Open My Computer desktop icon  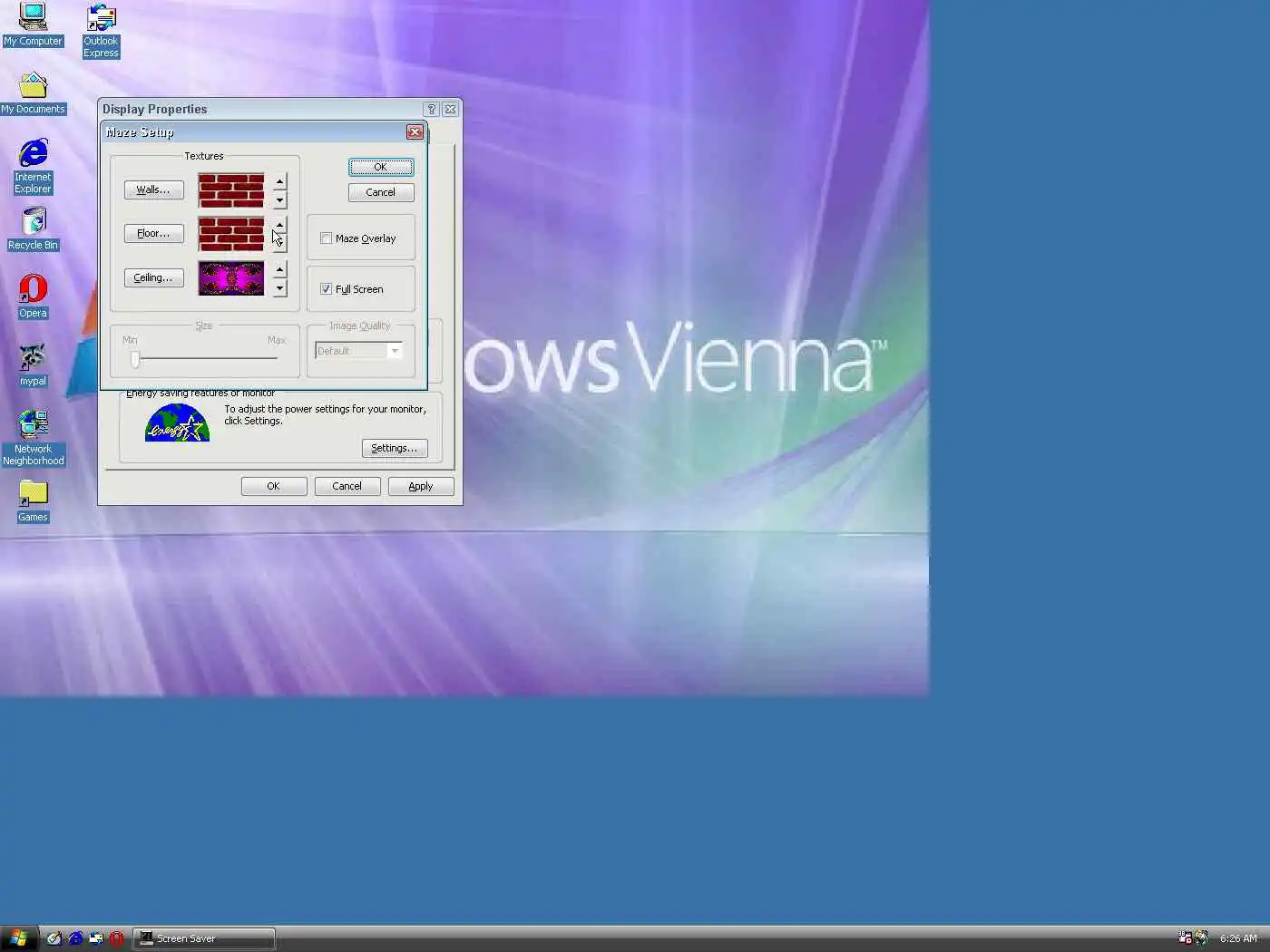pyautogui.click(x=33, y=24)
